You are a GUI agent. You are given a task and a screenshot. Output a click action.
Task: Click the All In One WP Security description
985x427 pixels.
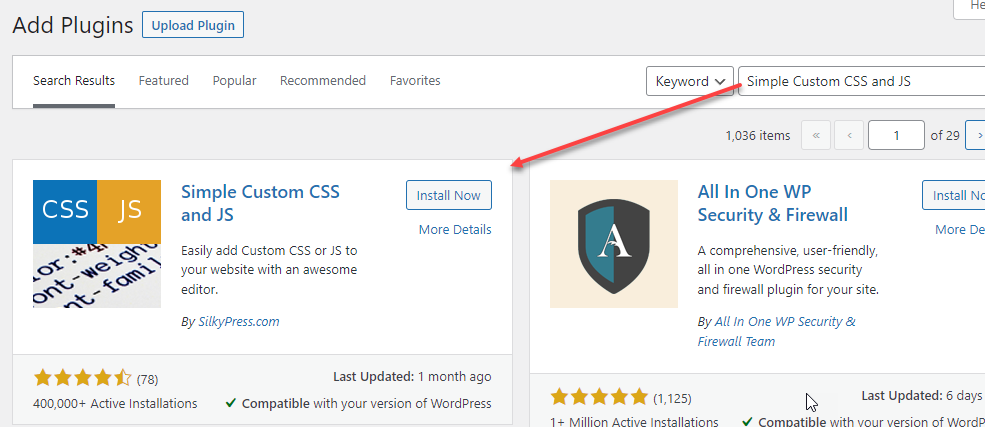pos(788,270)
